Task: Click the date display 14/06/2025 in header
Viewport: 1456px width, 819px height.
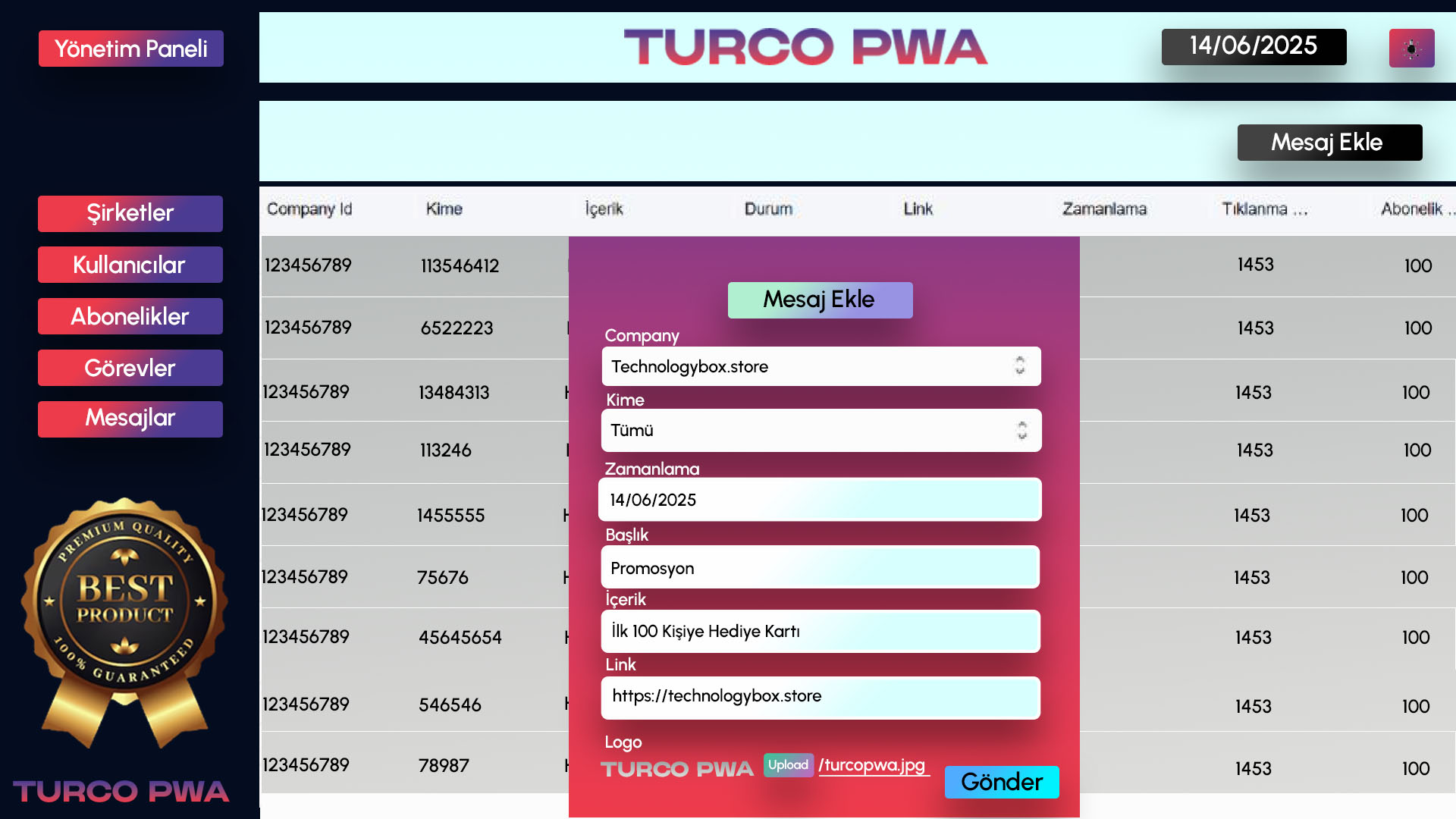Action: [x=1254, y=46]
